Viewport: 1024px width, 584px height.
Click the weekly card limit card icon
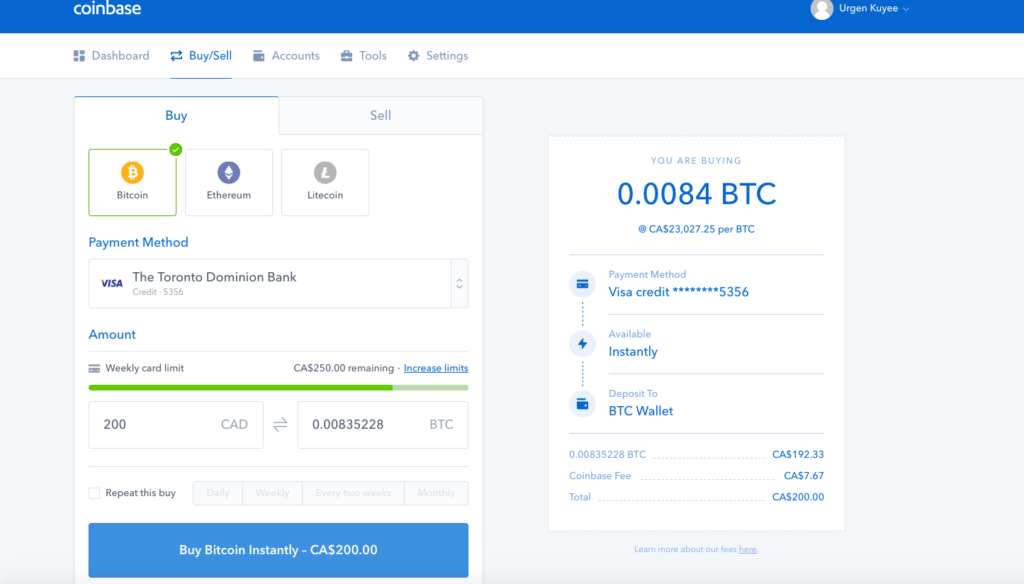pyautogui.click(x=94, y=368)
